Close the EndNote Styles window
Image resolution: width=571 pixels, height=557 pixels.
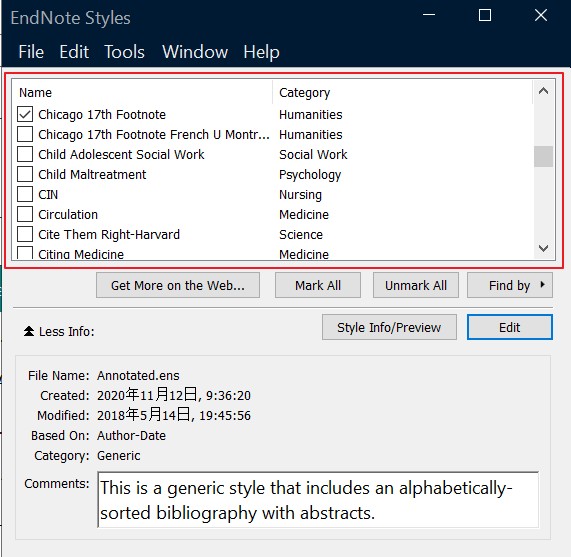[x=541, y=15]
